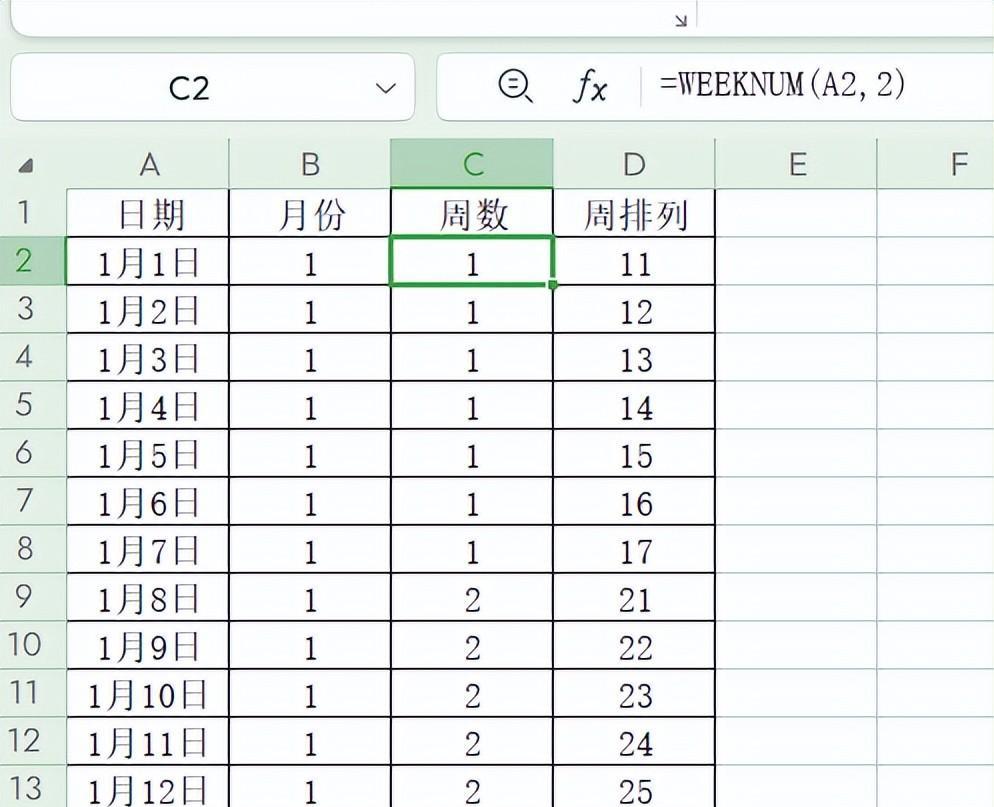Select the cell 1月7日
Viewport: 994px width, 807px height.
(x=148, y=550)
